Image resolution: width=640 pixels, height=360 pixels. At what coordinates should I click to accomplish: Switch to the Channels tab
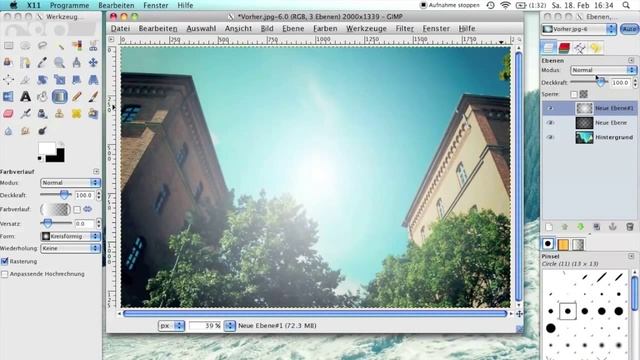(x=564, y=48)
